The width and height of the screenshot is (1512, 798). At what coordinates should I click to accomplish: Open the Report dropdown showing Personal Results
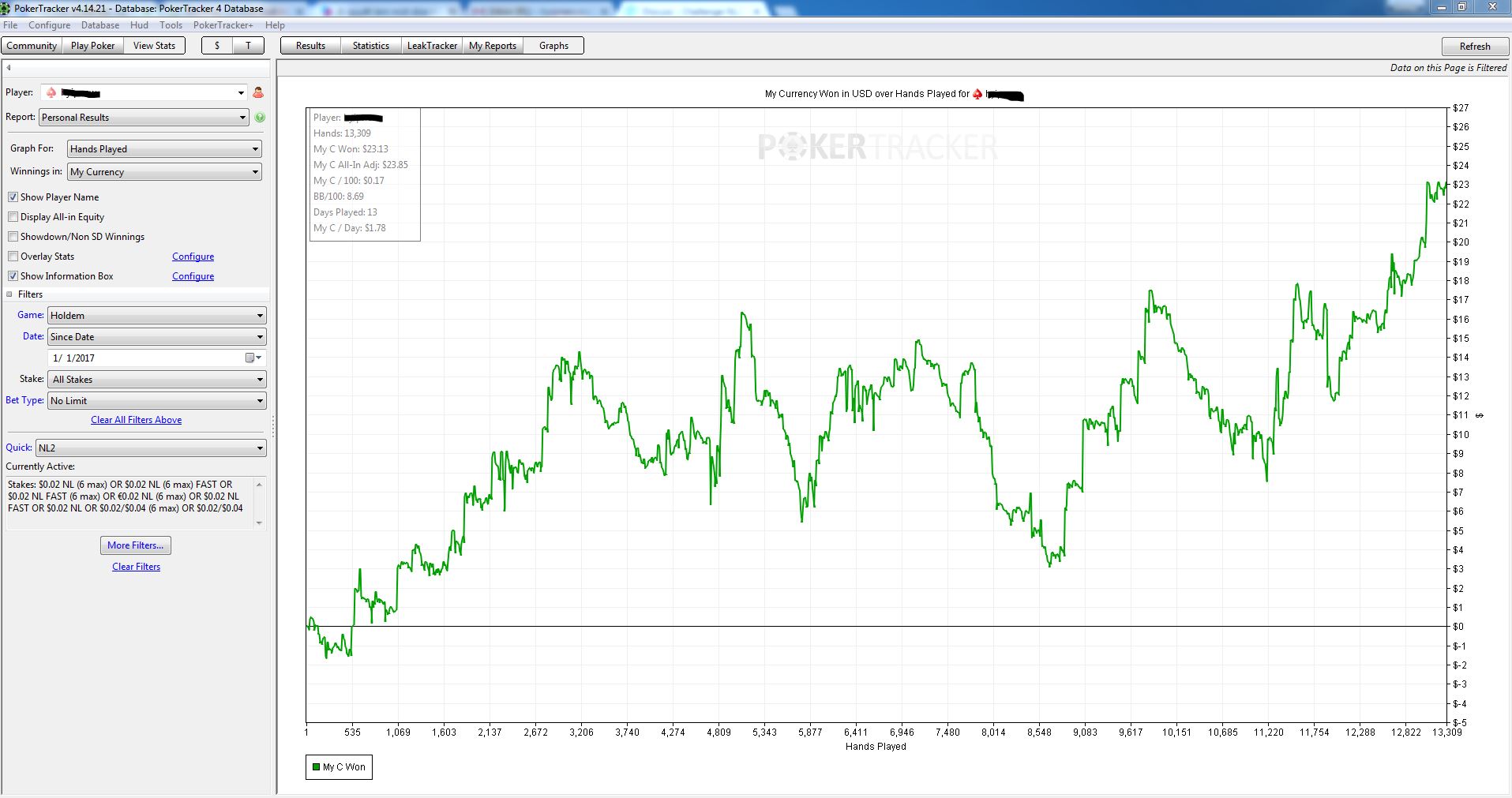(x=144, y=117)
